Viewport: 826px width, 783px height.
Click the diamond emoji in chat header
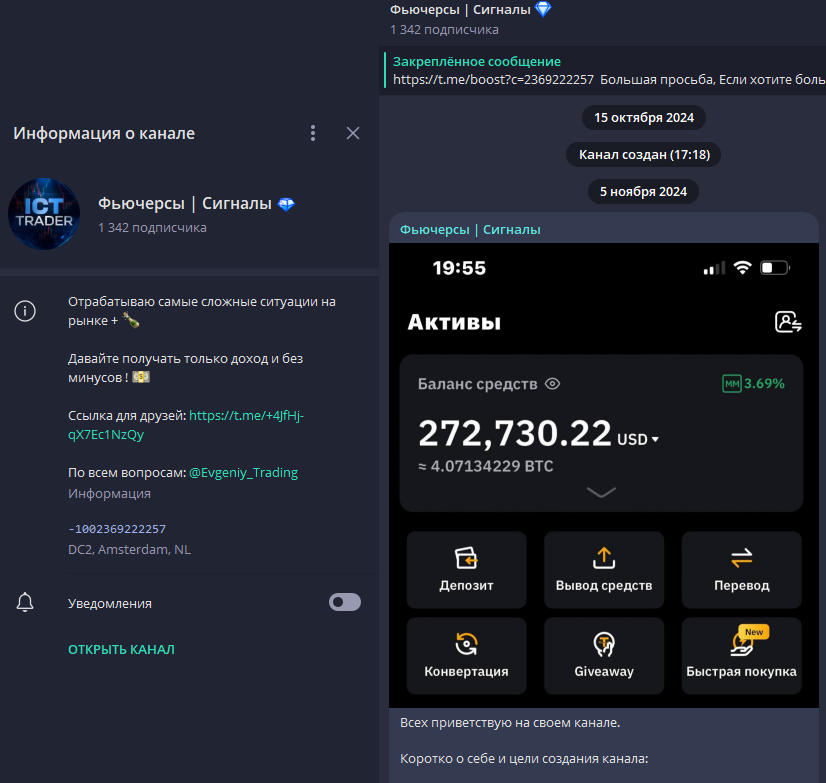[x=543, y=9]
